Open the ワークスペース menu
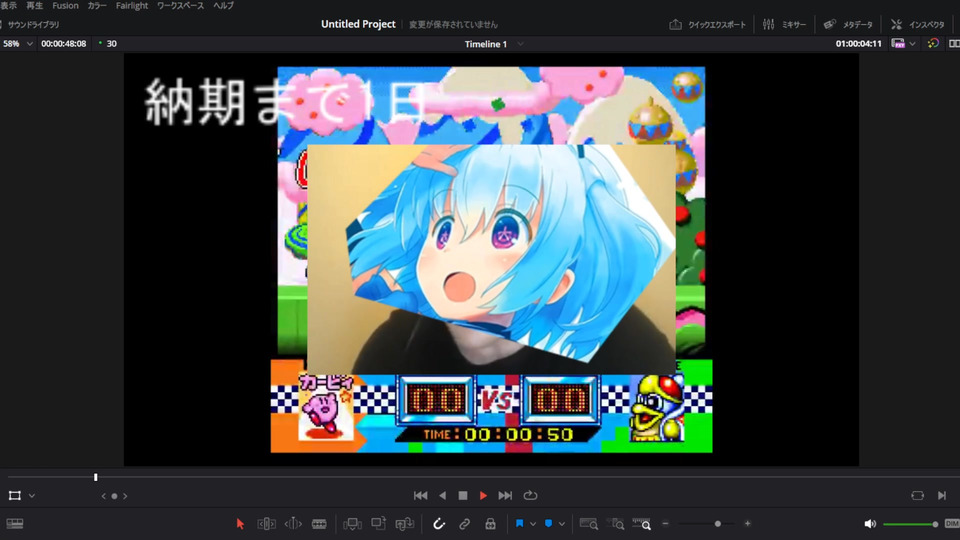Viewport: 960px width, 540px height. click(x=180, y=6)
